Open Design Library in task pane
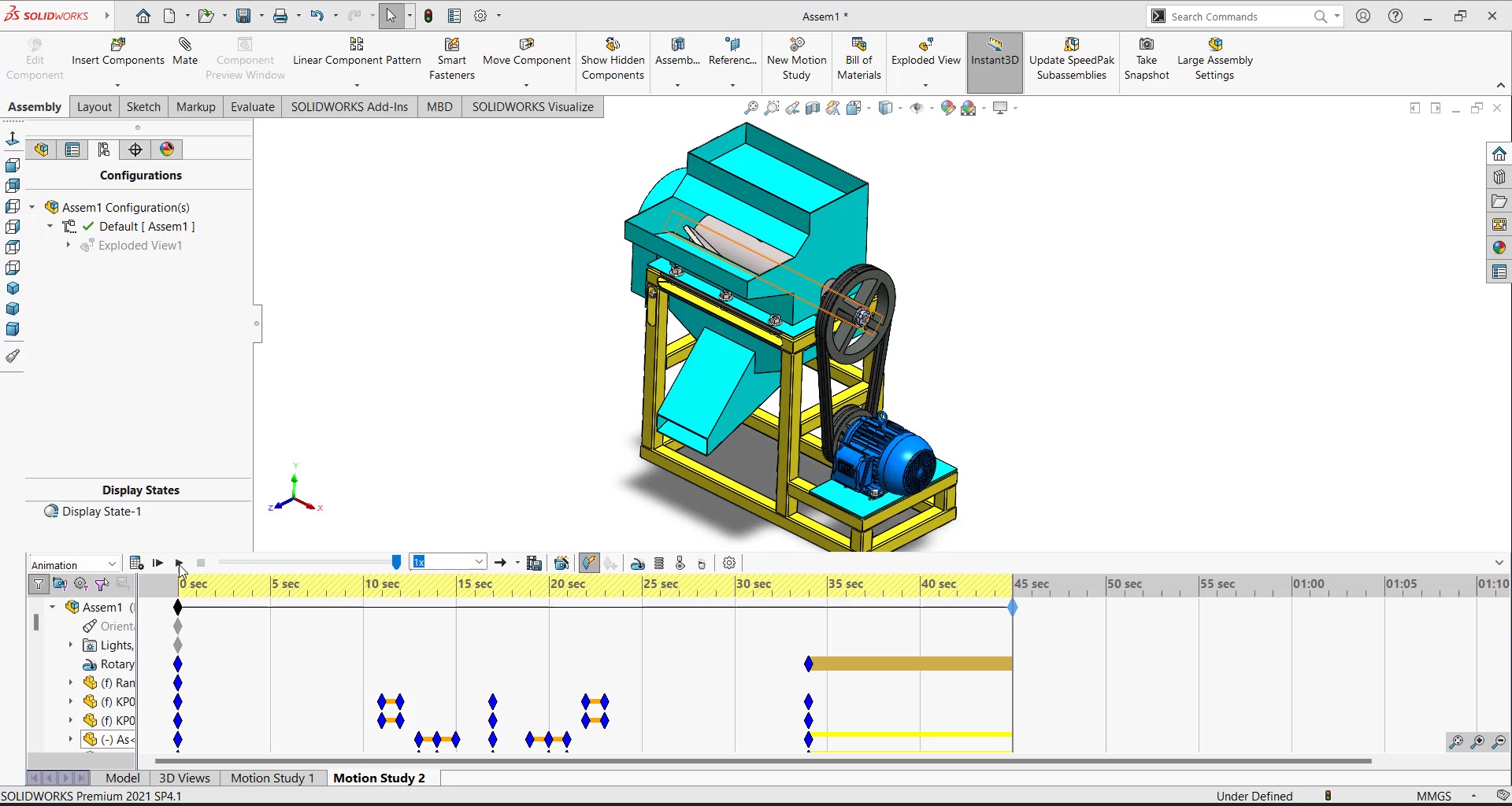 tap(1499, 177)
